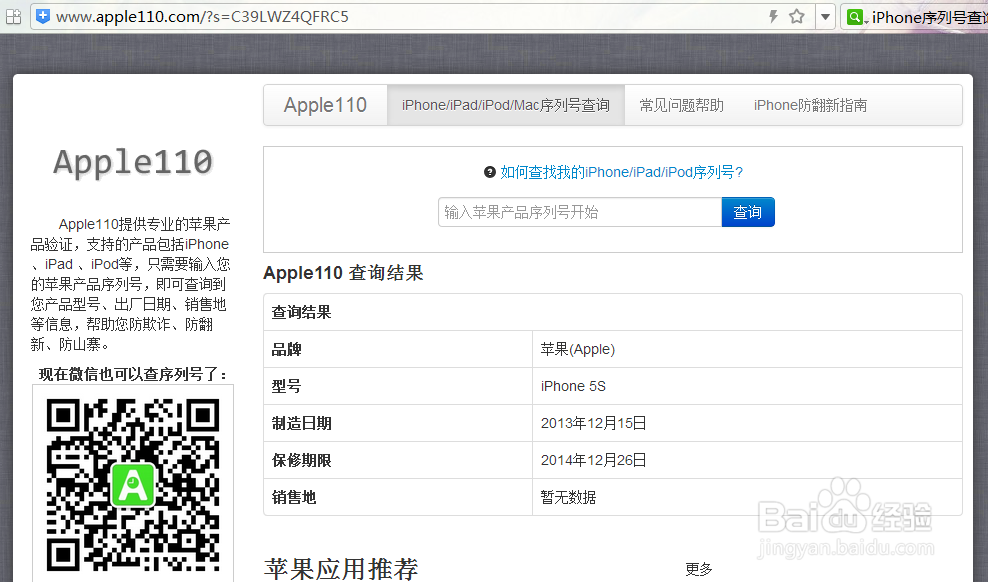Open the address bar dropdown arrow

(825, 17)
